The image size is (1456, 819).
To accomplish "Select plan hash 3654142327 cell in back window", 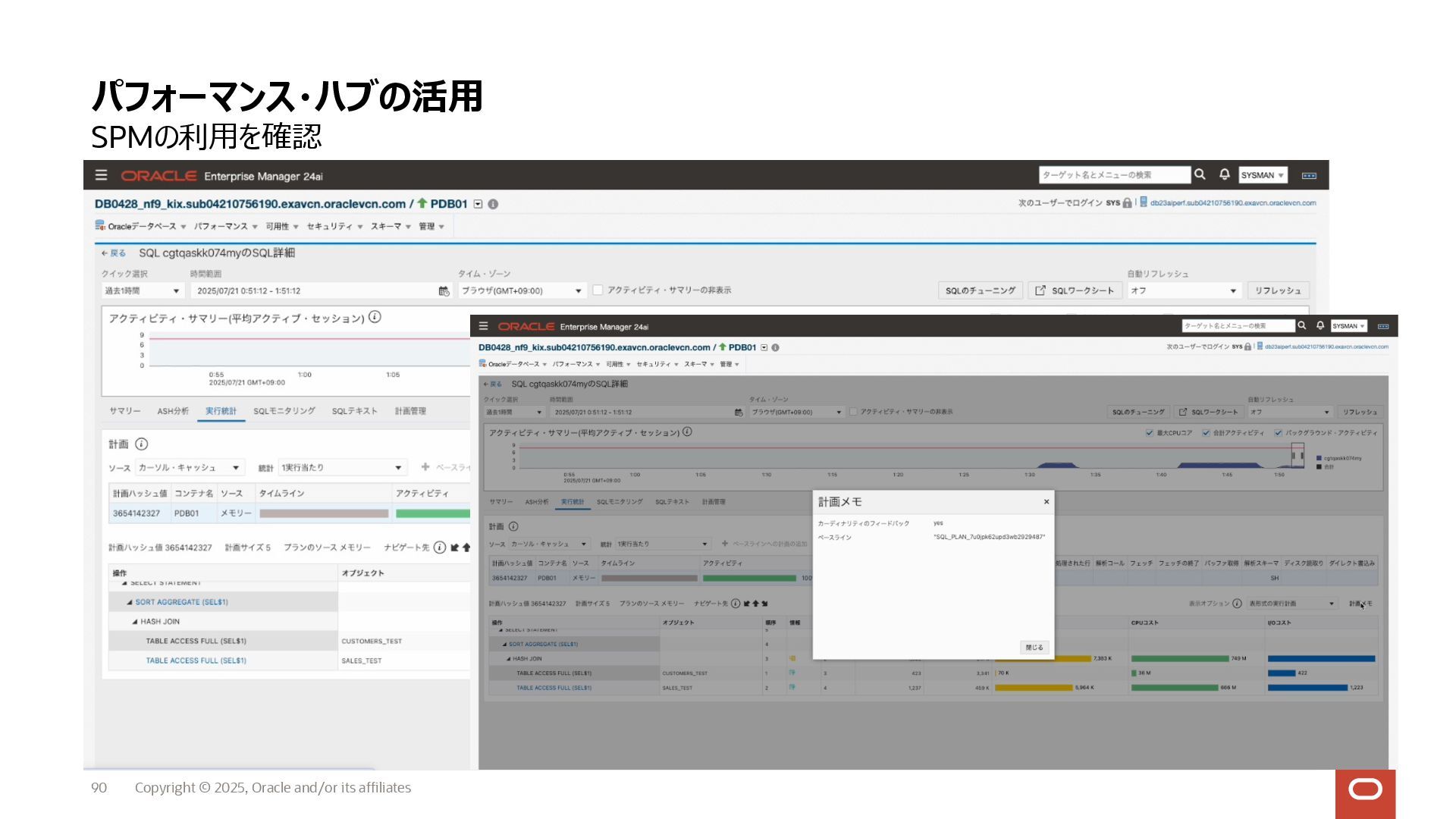I will coord(140,513).
